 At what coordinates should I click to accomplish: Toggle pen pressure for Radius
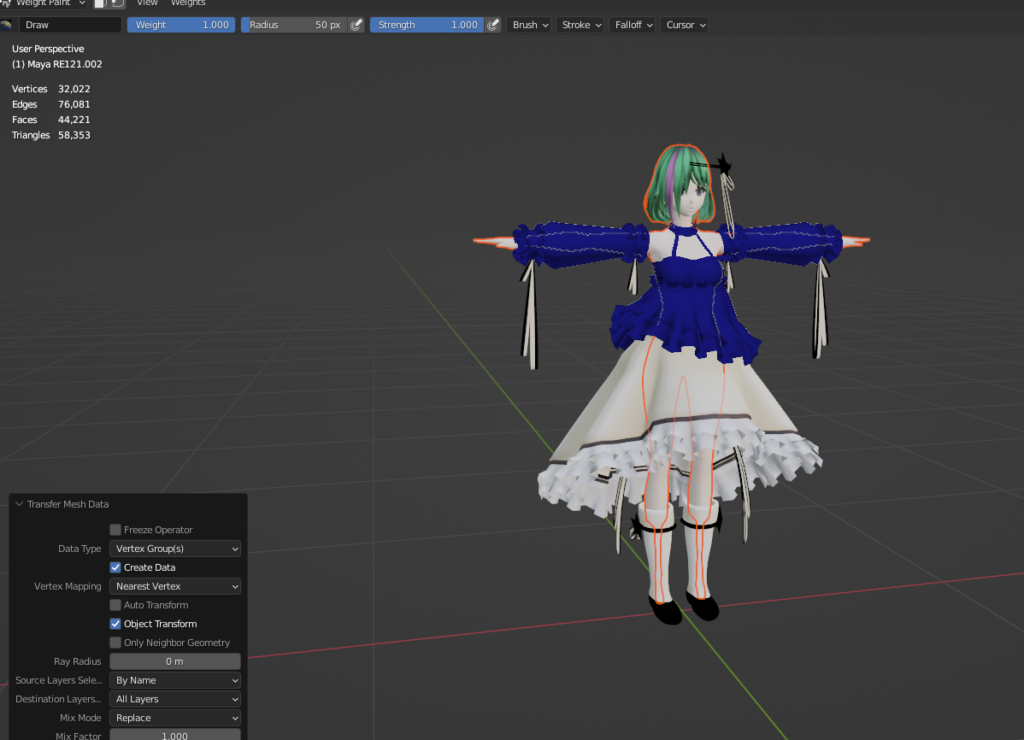(357, 25)
